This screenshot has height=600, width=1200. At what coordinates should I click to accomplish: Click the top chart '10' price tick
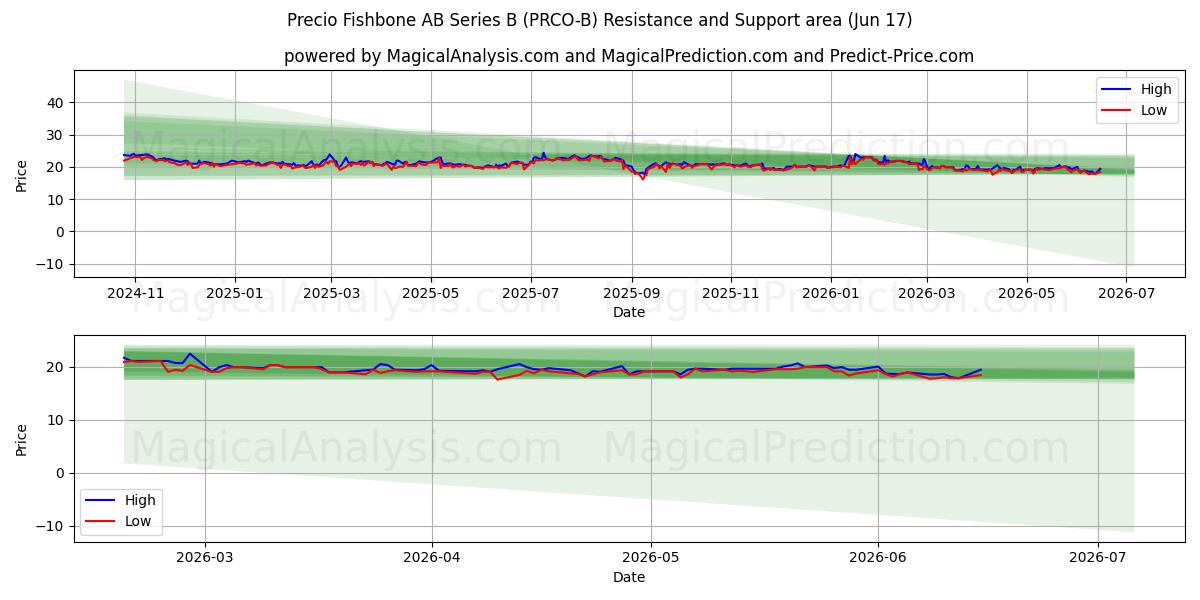pyautogui.click(x=55, y=200)
